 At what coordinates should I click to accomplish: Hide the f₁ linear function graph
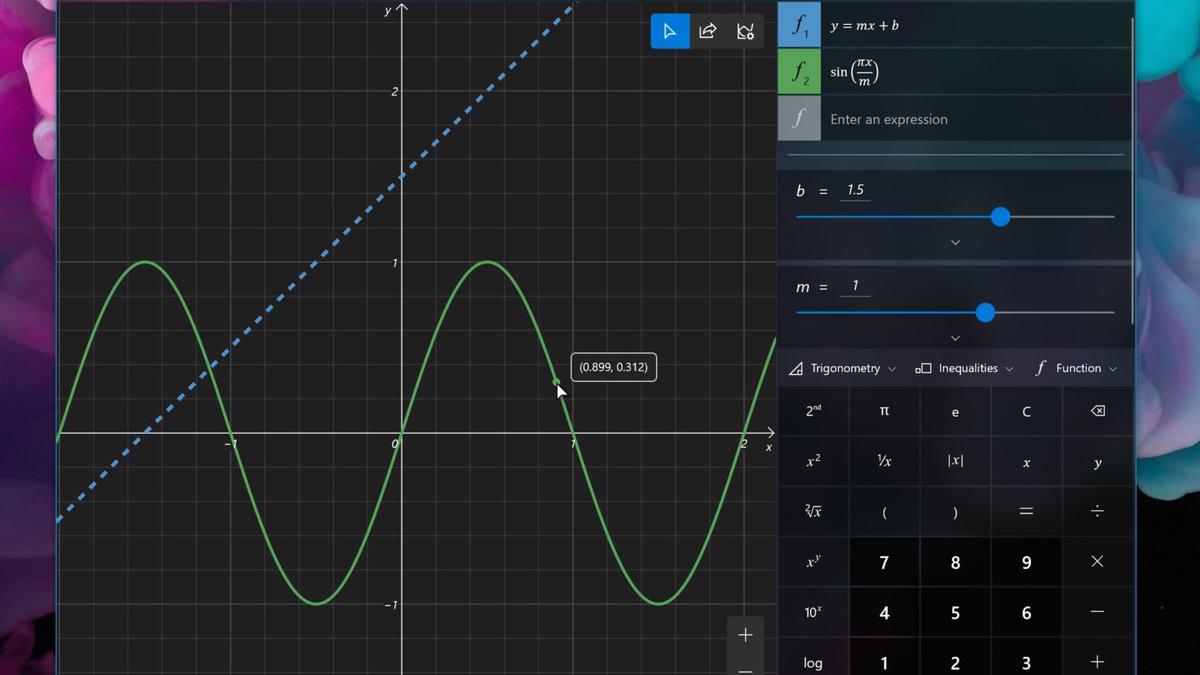coord(799,25)
